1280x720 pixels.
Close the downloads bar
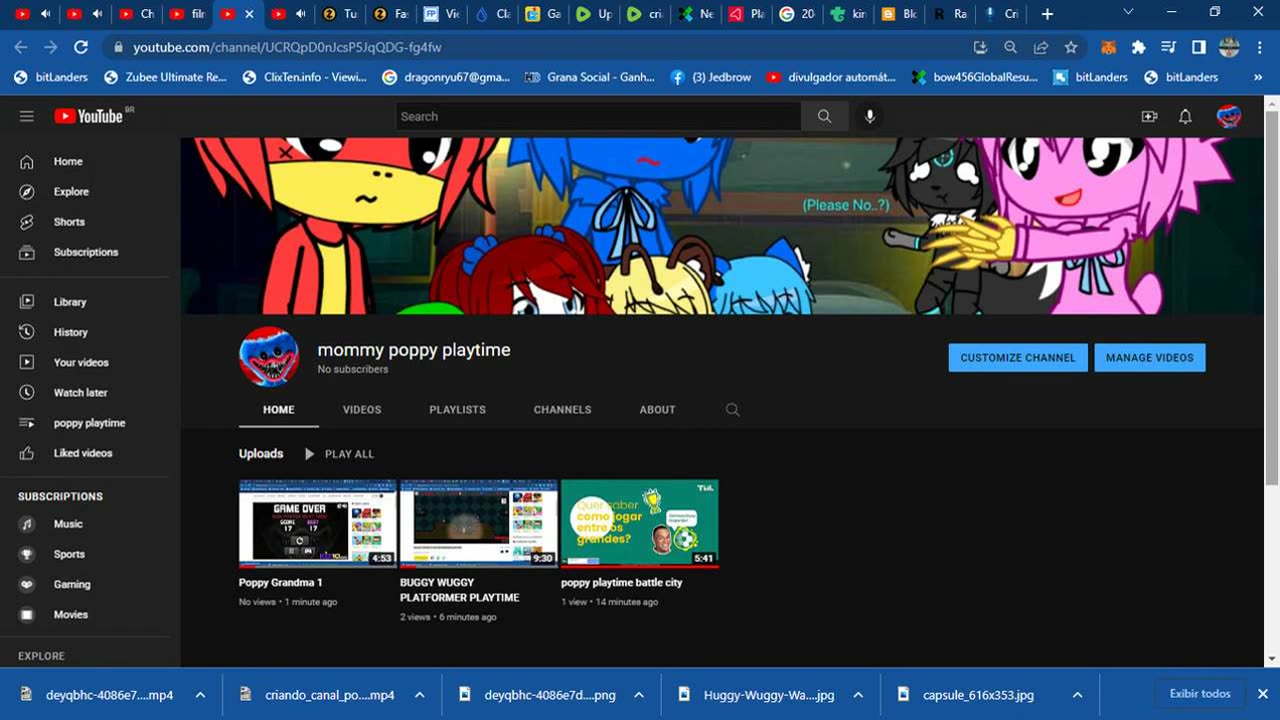[1263, 694]
